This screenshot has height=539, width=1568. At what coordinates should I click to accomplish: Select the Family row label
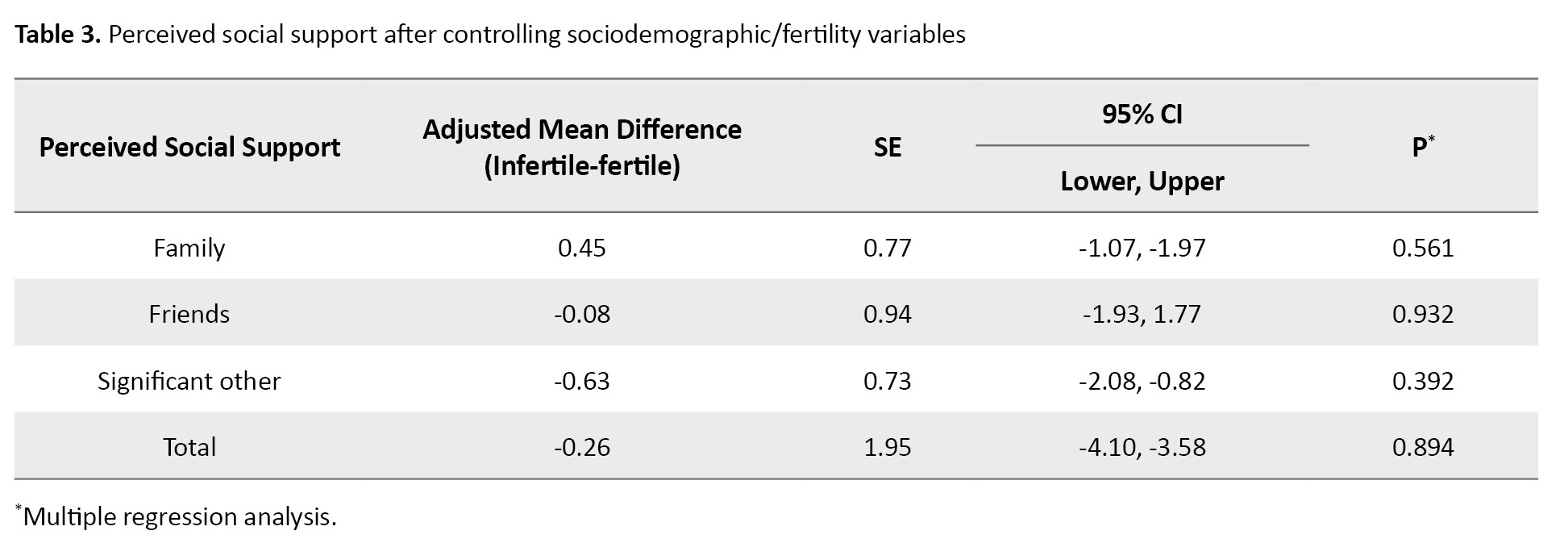click(x=189, y=248)
